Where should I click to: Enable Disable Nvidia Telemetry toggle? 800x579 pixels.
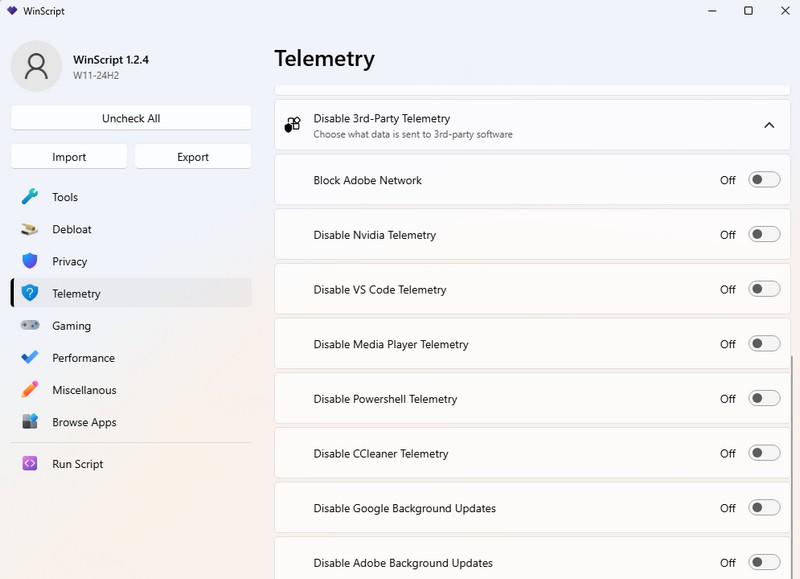pos(764,235)
